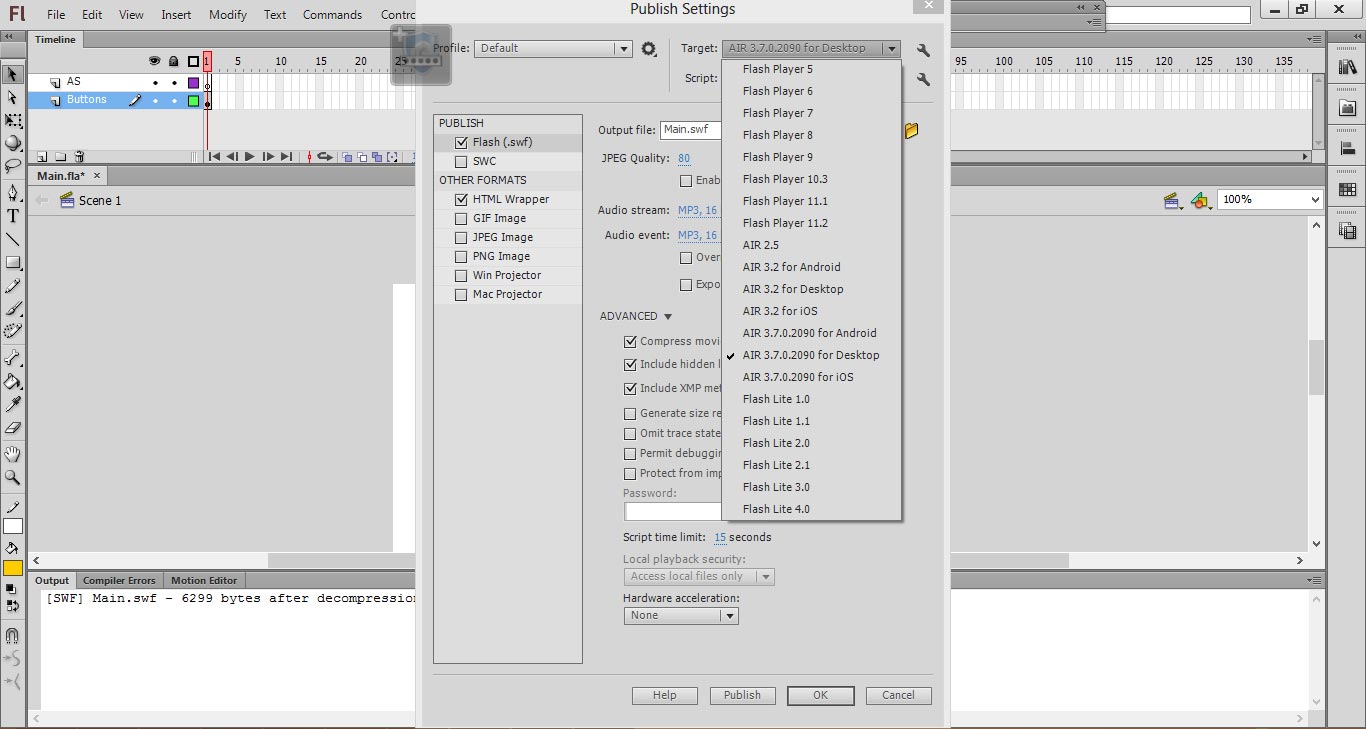1366x729 pixels.
Task: Select the Line tool
Action: (x=13, y=240)
